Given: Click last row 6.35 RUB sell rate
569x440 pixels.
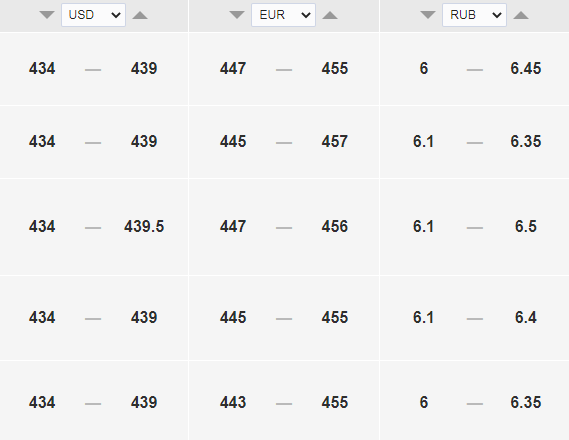Looking at the screenshot, I should pyautogui.click(x=526, y=403).
